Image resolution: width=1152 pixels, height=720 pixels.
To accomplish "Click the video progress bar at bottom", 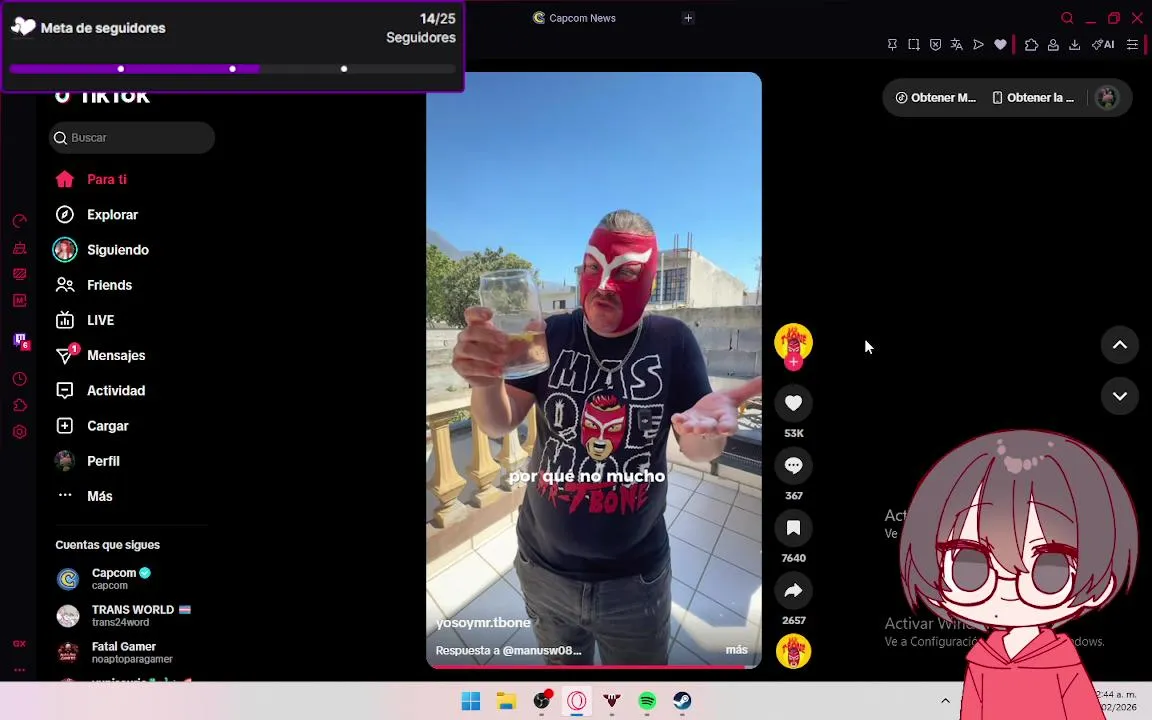I will (594, 666).
